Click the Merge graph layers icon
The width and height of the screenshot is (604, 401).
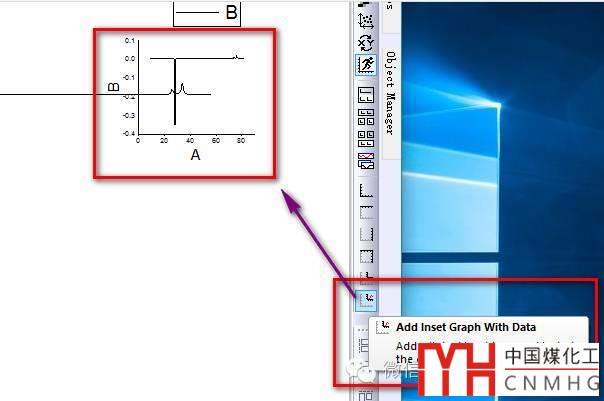[366, 139]
